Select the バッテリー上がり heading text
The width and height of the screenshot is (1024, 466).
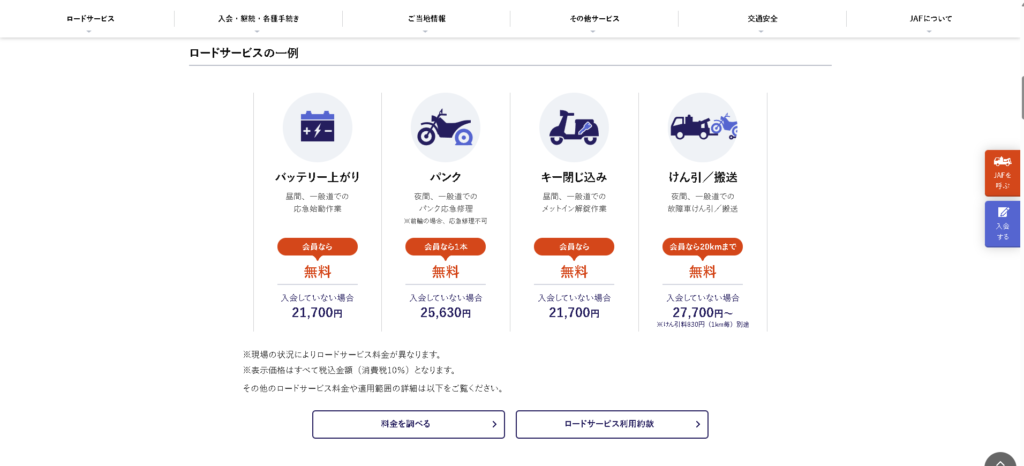[317, 177]
